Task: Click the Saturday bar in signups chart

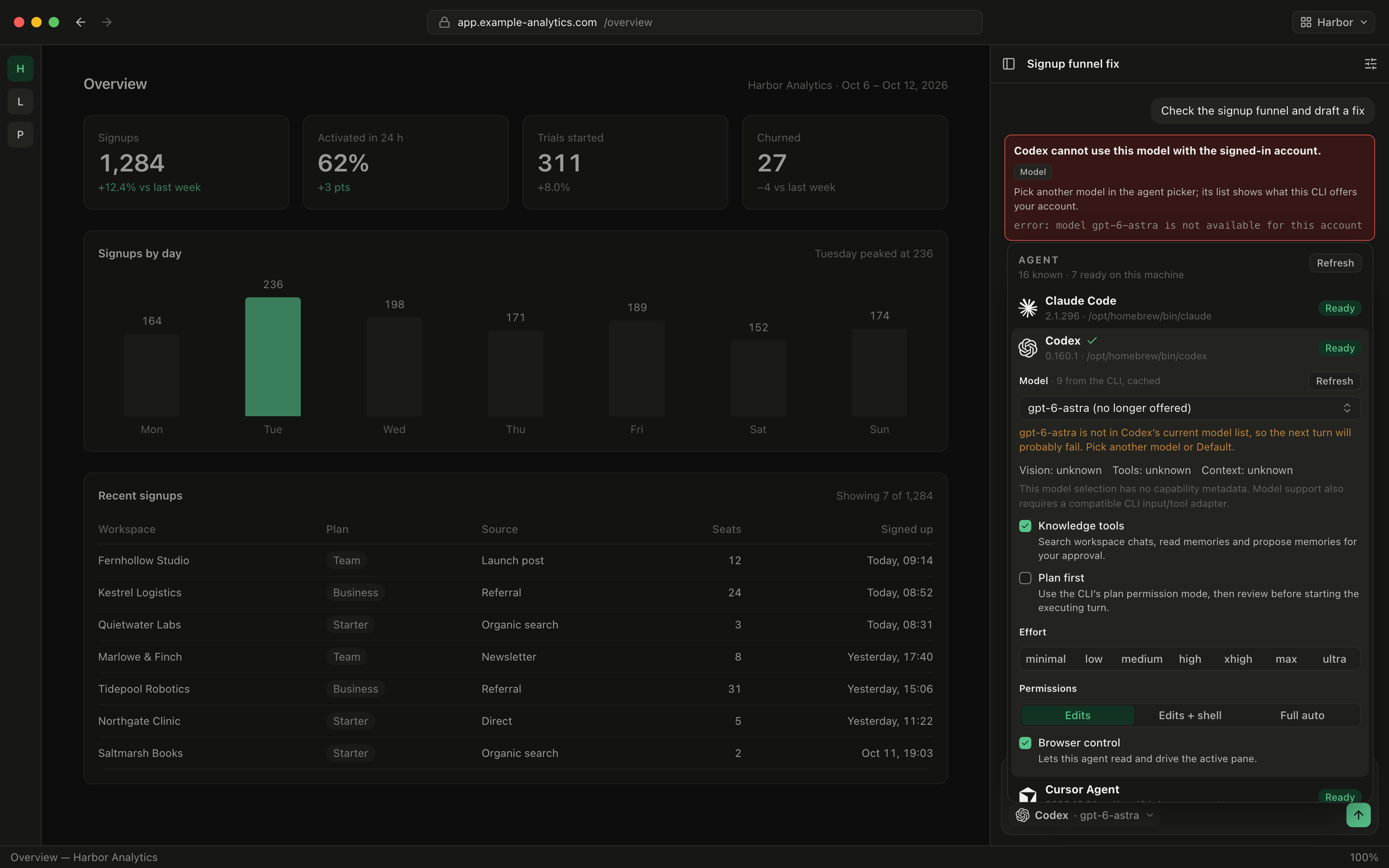Action: pyautogui.click(x=757, y=378)
